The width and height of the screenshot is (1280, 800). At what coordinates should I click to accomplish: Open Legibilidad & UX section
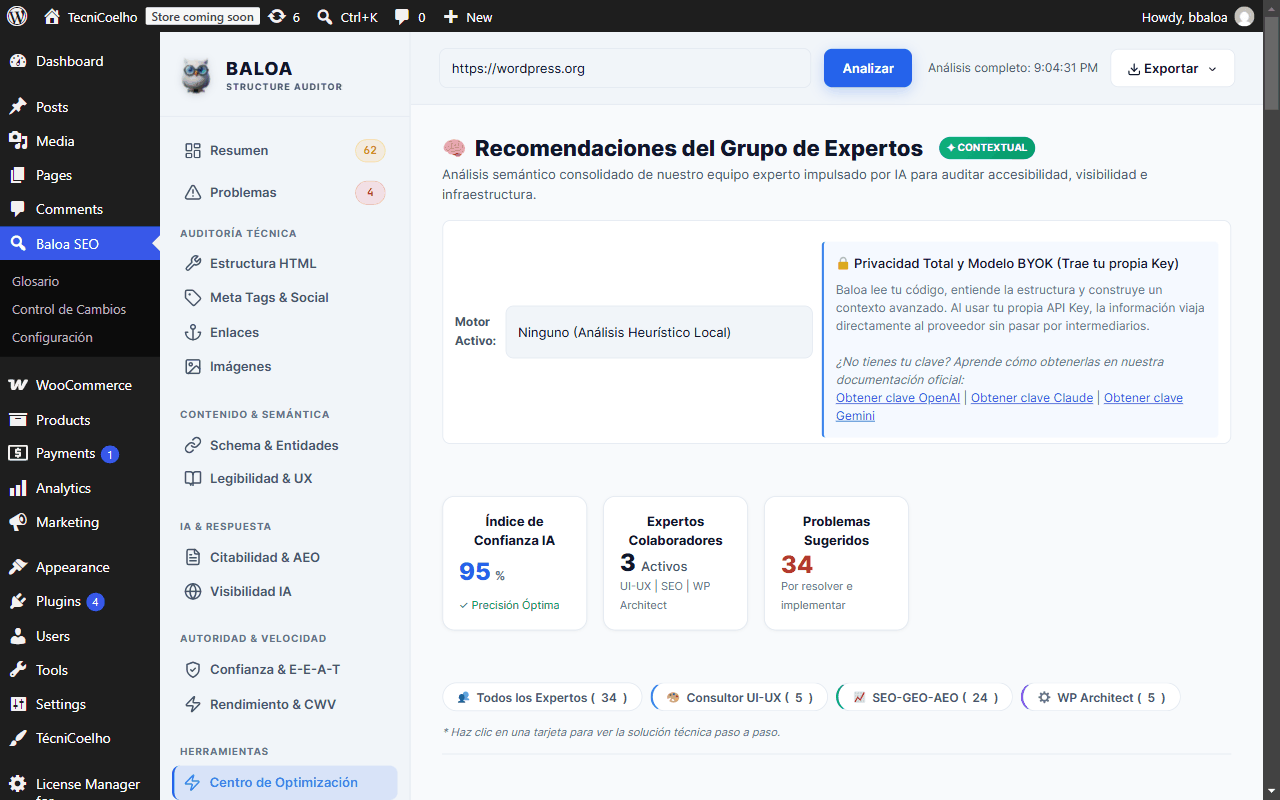[284, 478]
